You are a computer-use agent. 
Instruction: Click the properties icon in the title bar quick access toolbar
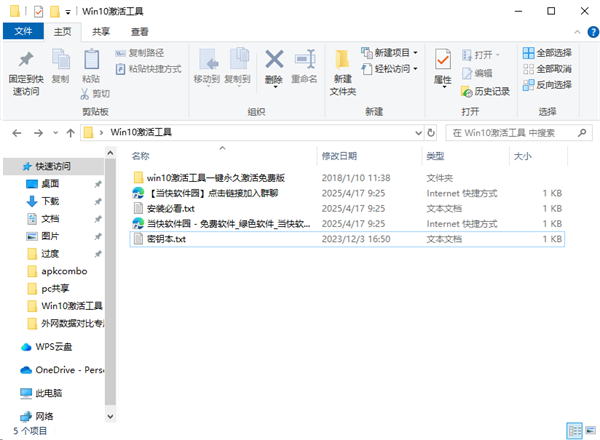[38, 11]
